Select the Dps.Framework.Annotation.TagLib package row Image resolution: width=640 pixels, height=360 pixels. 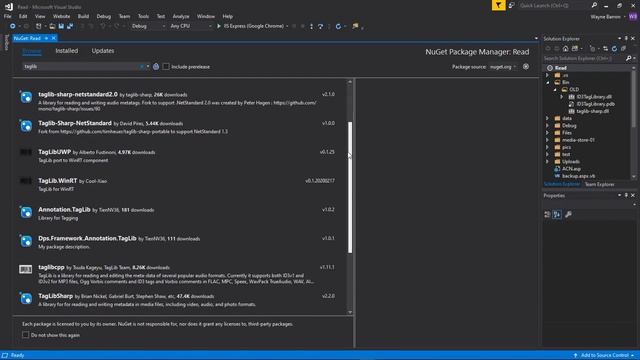tap(180, 242)
